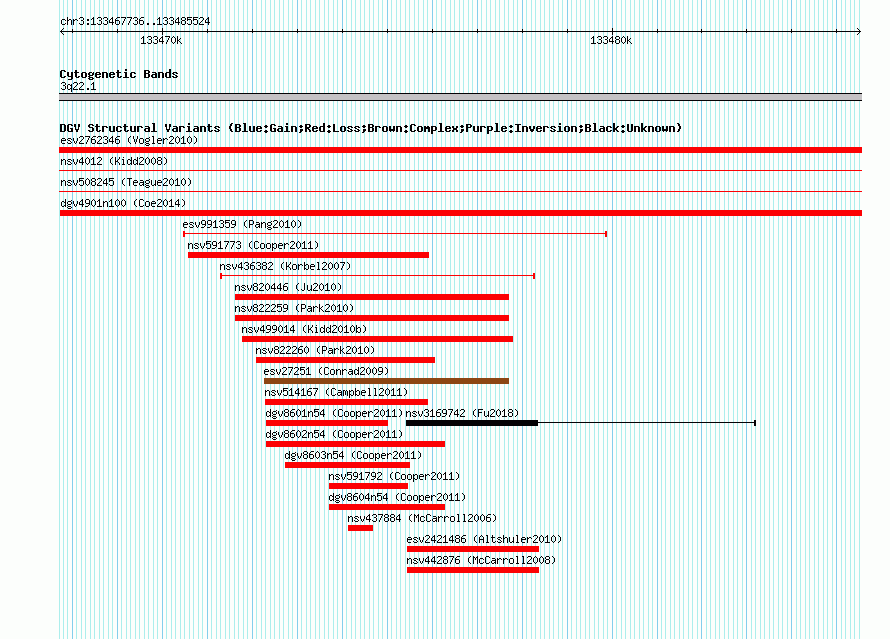Screen dimensions: 890x639
Task: Select the nsv4012 (Kidd2008) label
Action: pyautogui.click(x=114, y=161)
